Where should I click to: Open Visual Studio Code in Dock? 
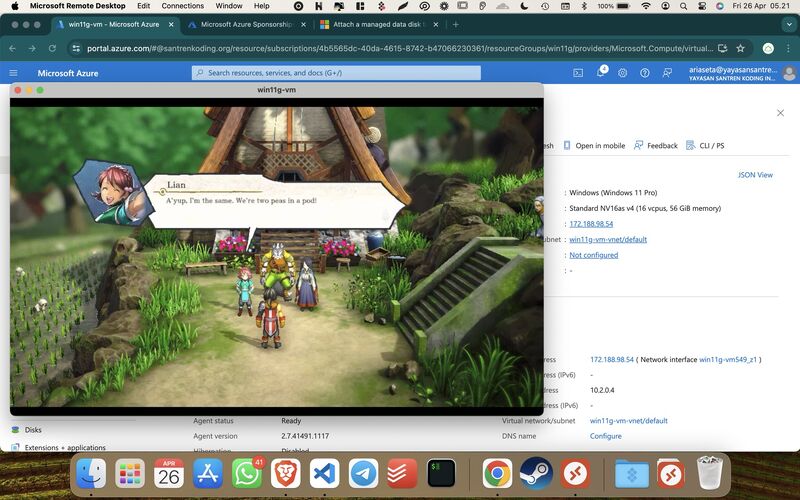tap(324, 473)
